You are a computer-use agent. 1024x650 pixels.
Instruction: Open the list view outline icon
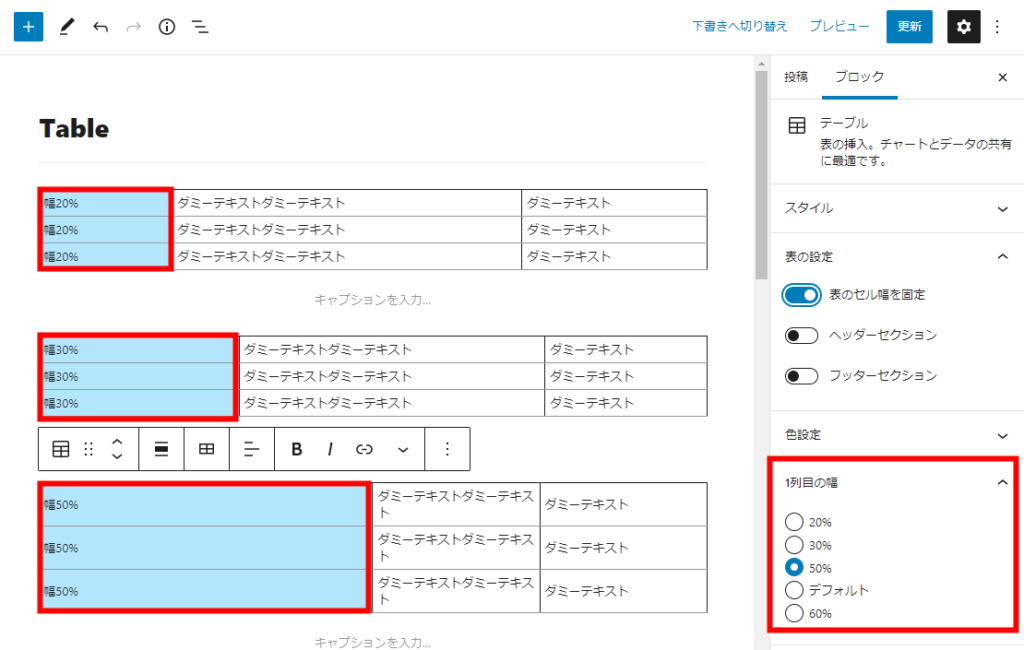(200, 27)
